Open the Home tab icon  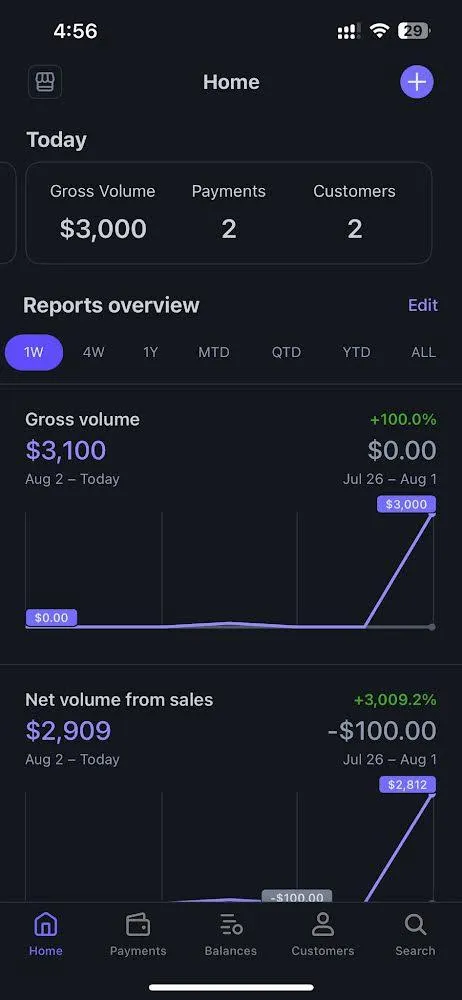45,923
